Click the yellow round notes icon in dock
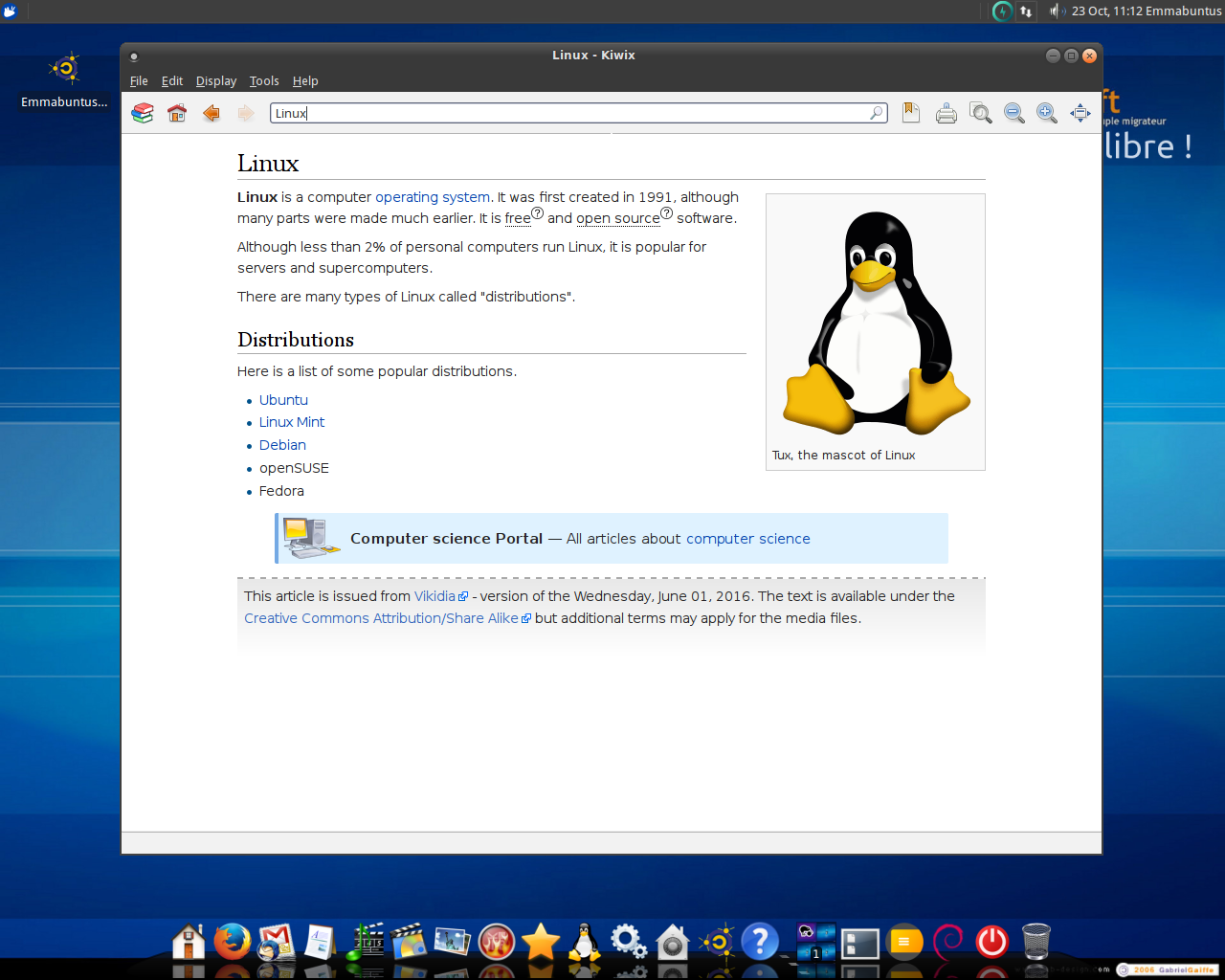 click(x=904, y=943)
